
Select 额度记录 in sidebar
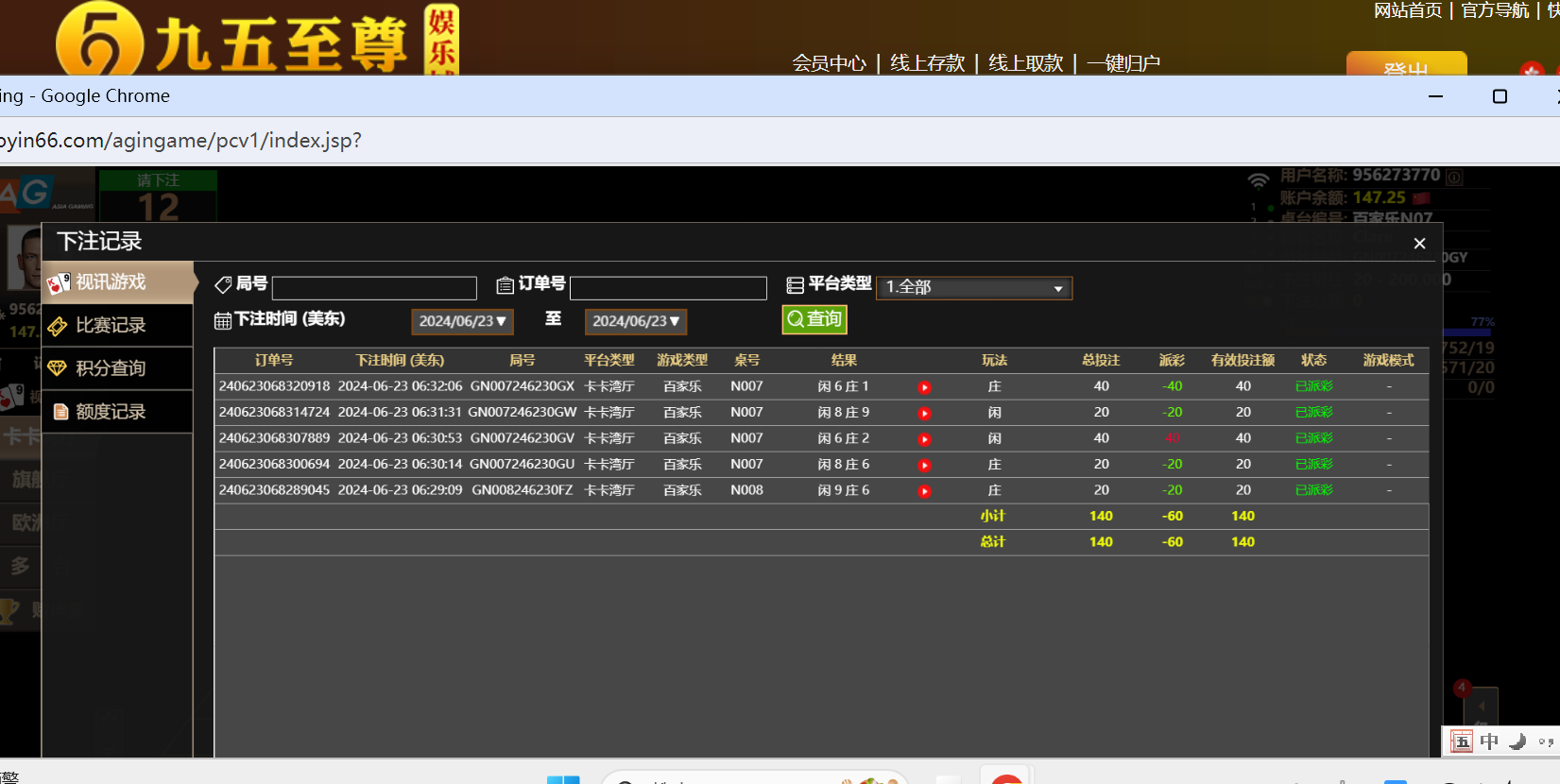tap(110, 412)
